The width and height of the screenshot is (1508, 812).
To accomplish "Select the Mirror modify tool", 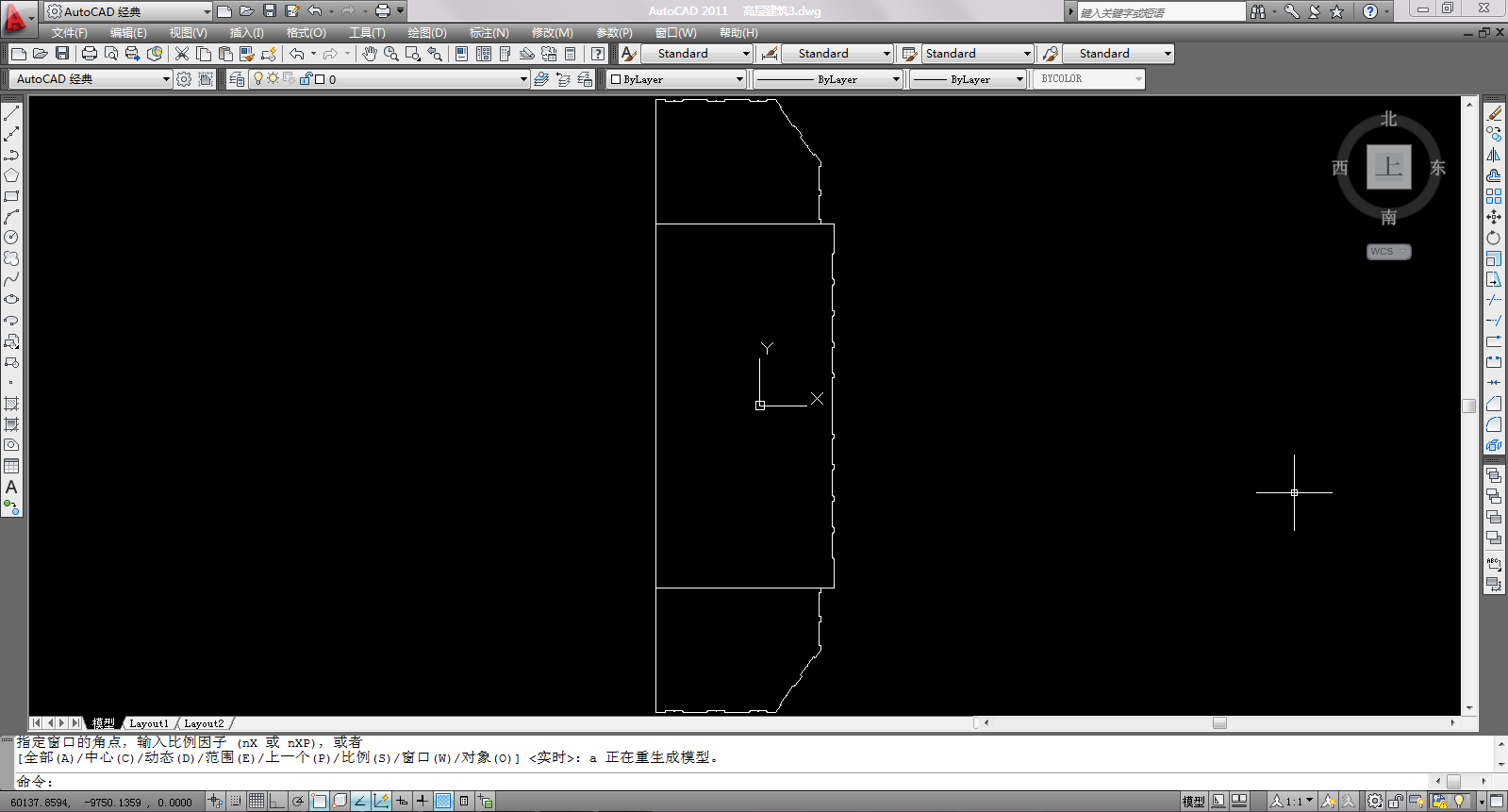I will tap(1494, 155).
